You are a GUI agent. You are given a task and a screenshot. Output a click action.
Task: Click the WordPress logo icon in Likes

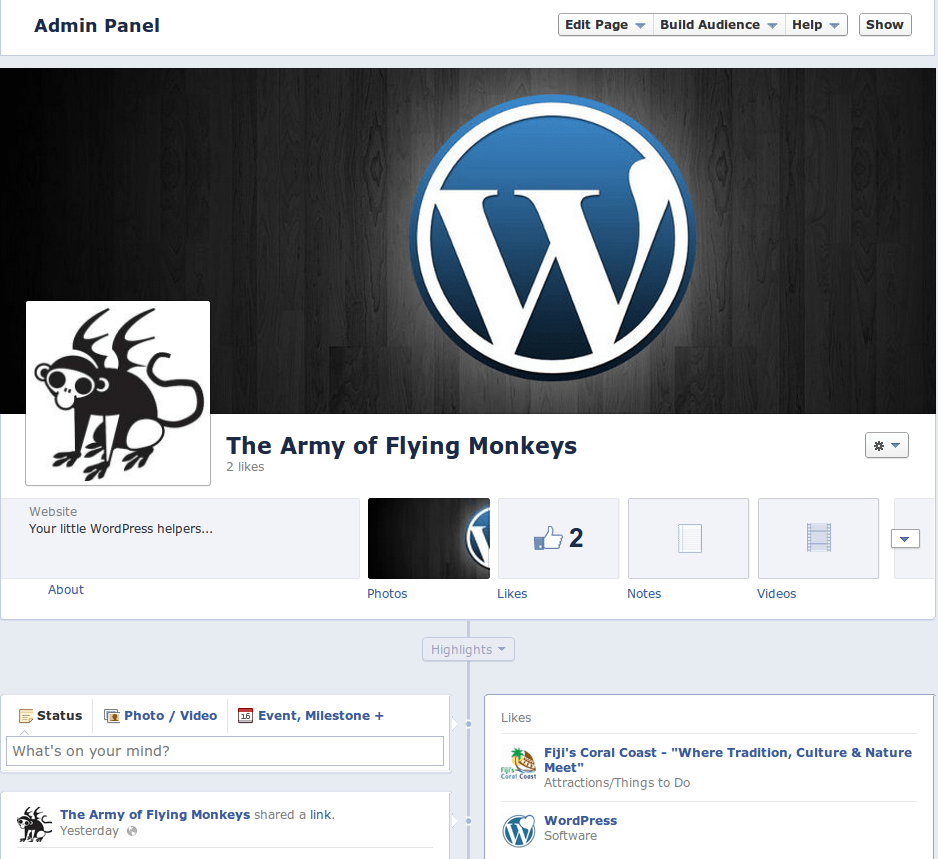pyautogui.click(x=519, y=831)
